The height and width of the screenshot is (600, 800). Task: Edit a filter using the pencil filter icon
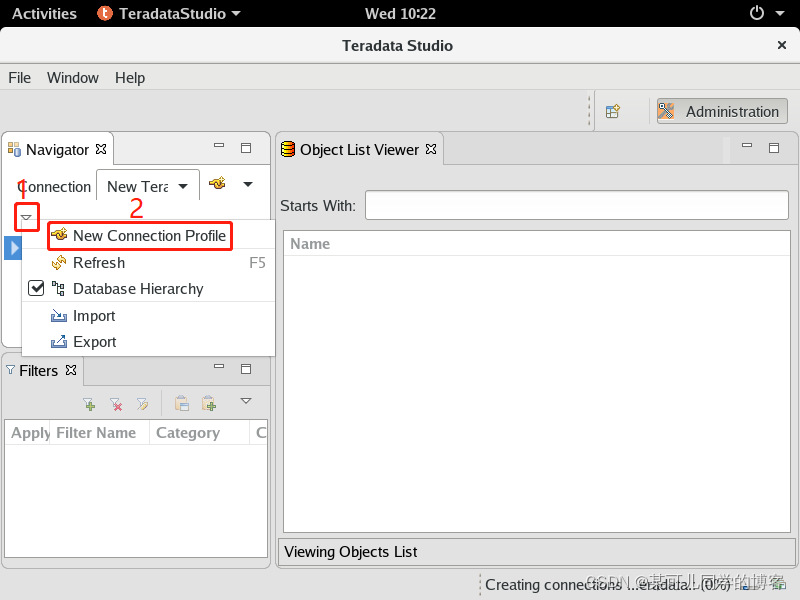pos(143,403)
